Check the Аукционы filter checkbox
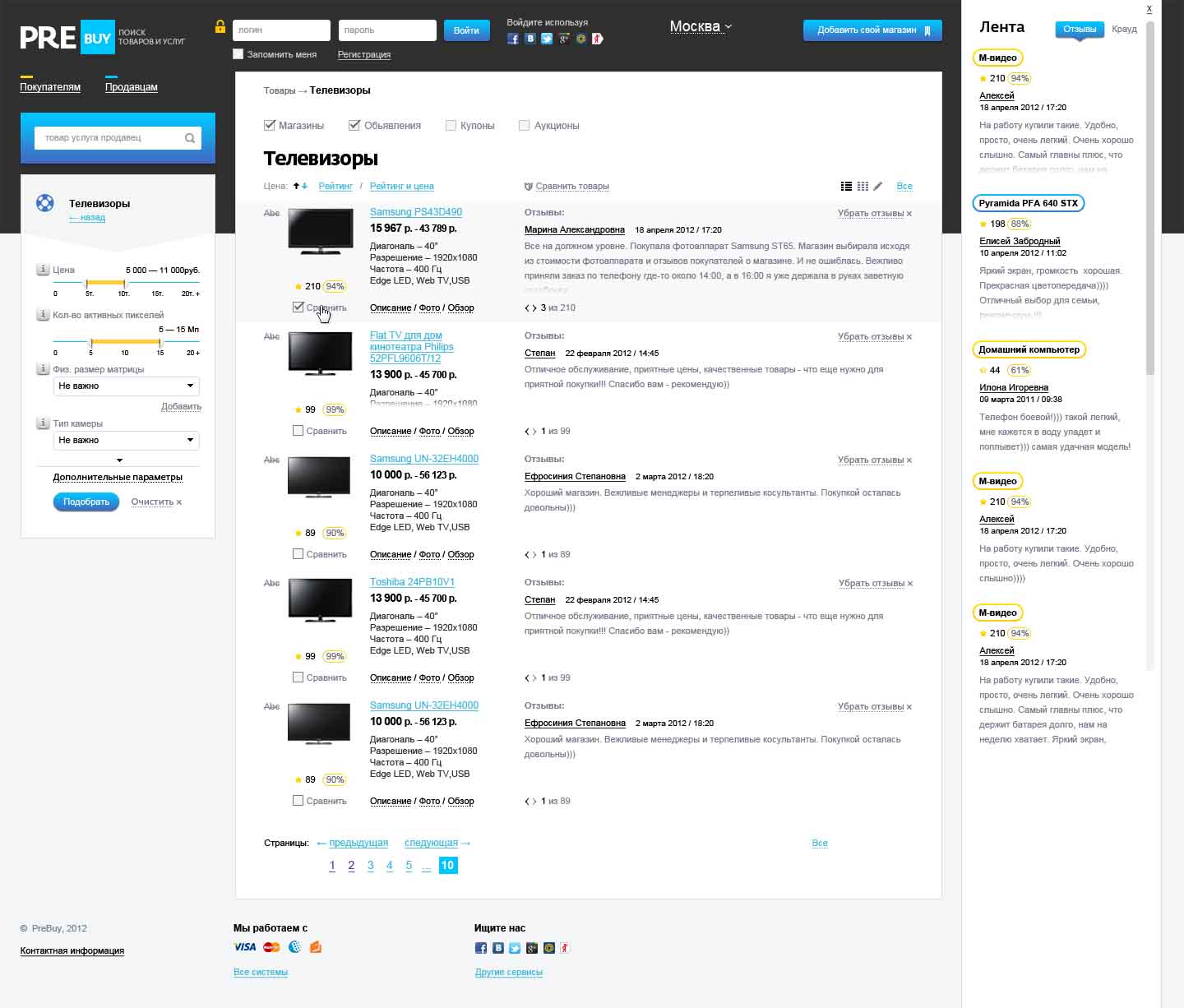Screen dimensions: 1184x1008 pos(524,126)
